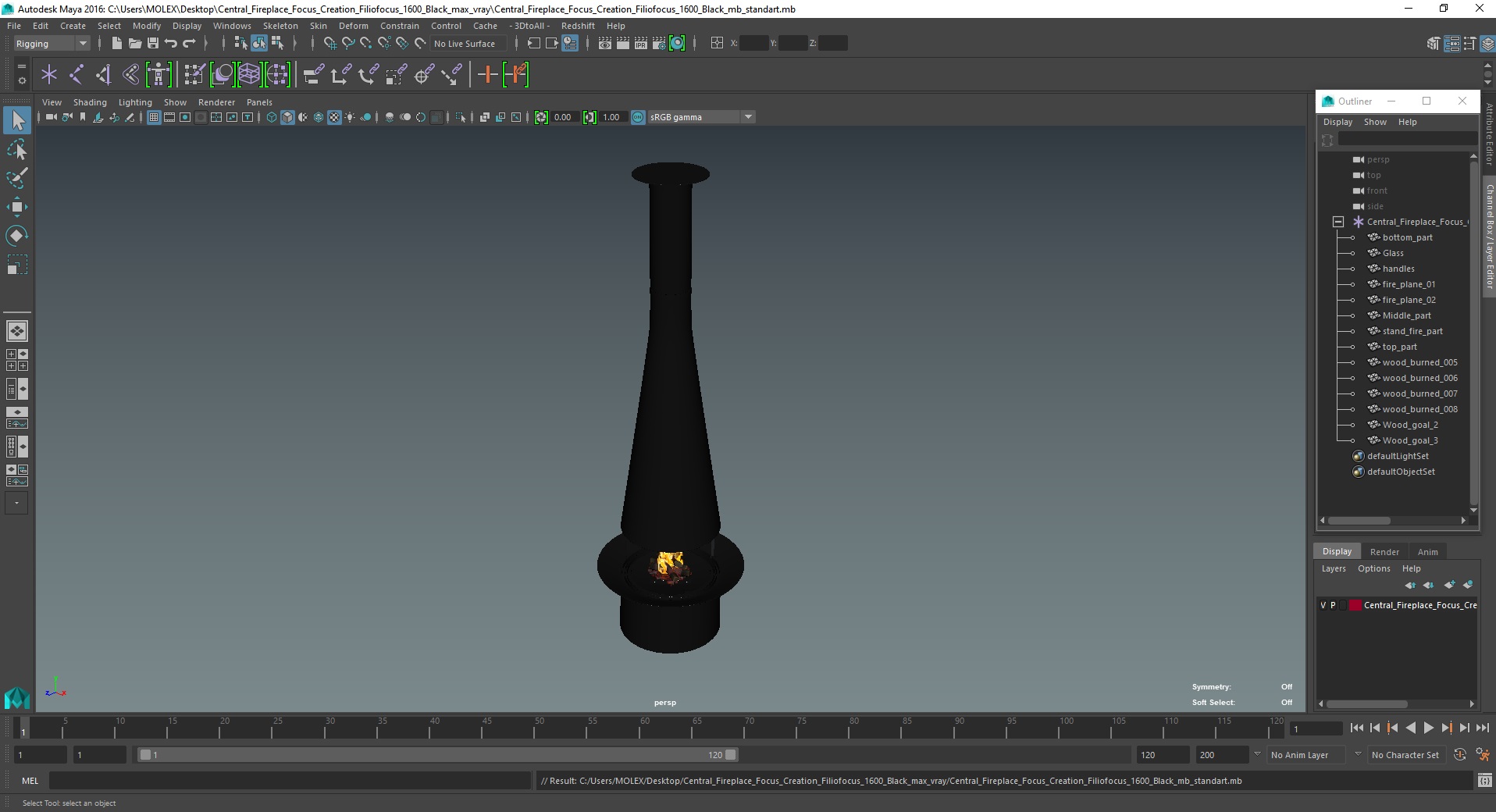Click the HumanIK character shelf icon

[x=159, y=75]
